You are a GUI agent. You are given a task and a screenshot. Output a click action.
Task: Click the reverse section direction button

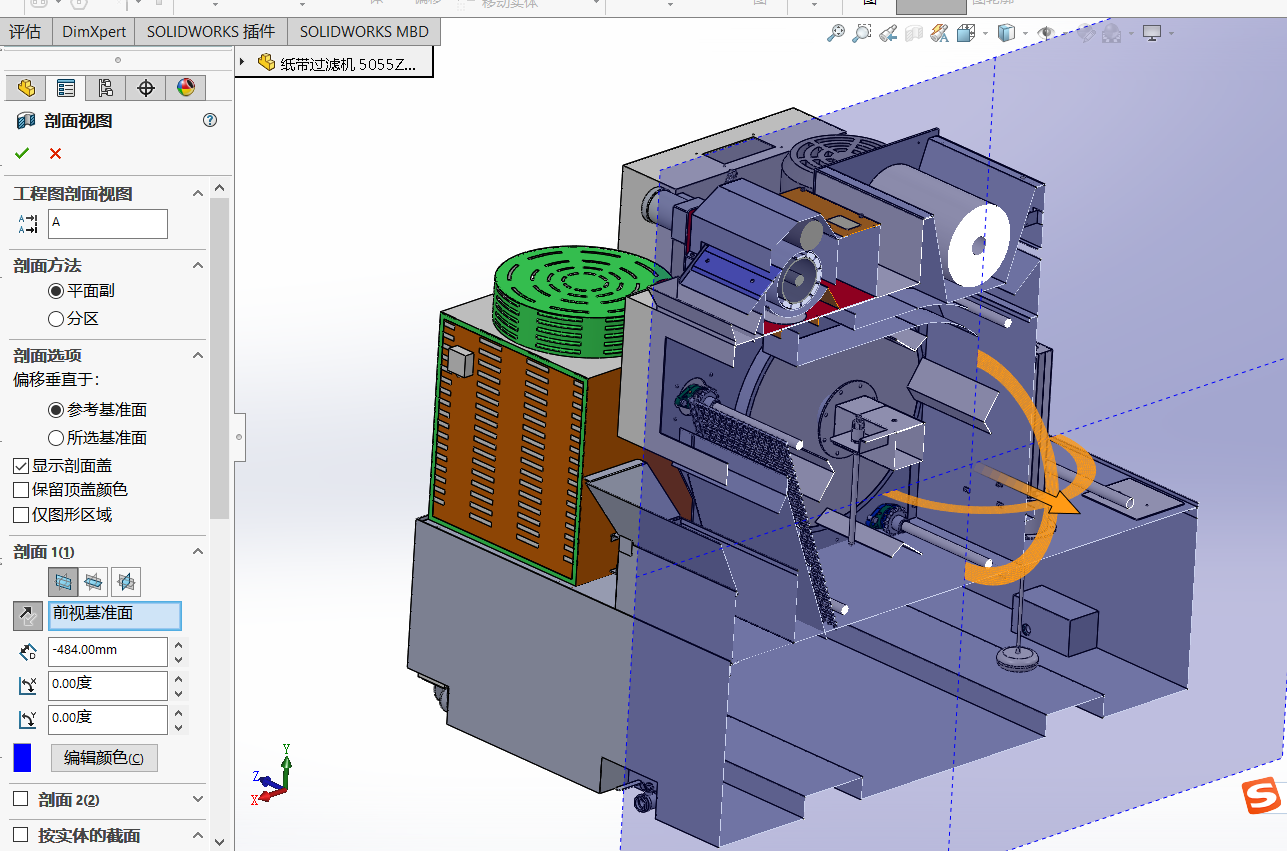(x=28, y=616)
